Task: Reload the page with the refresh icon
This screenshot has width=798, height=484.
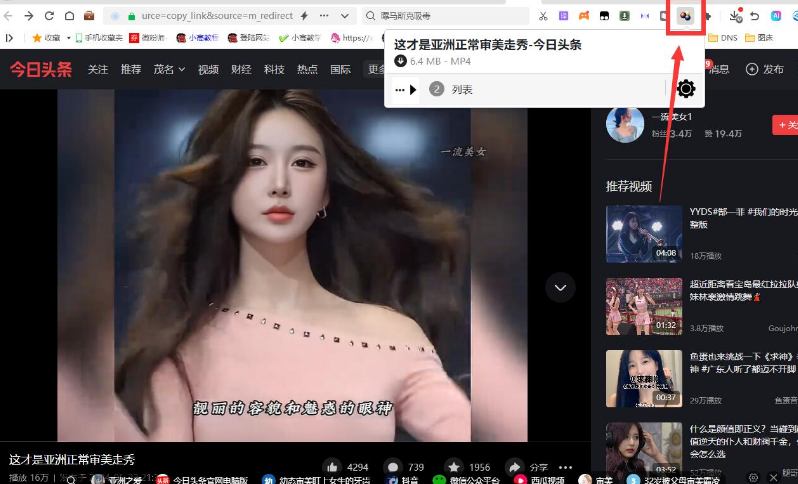Action: [49, 16]
